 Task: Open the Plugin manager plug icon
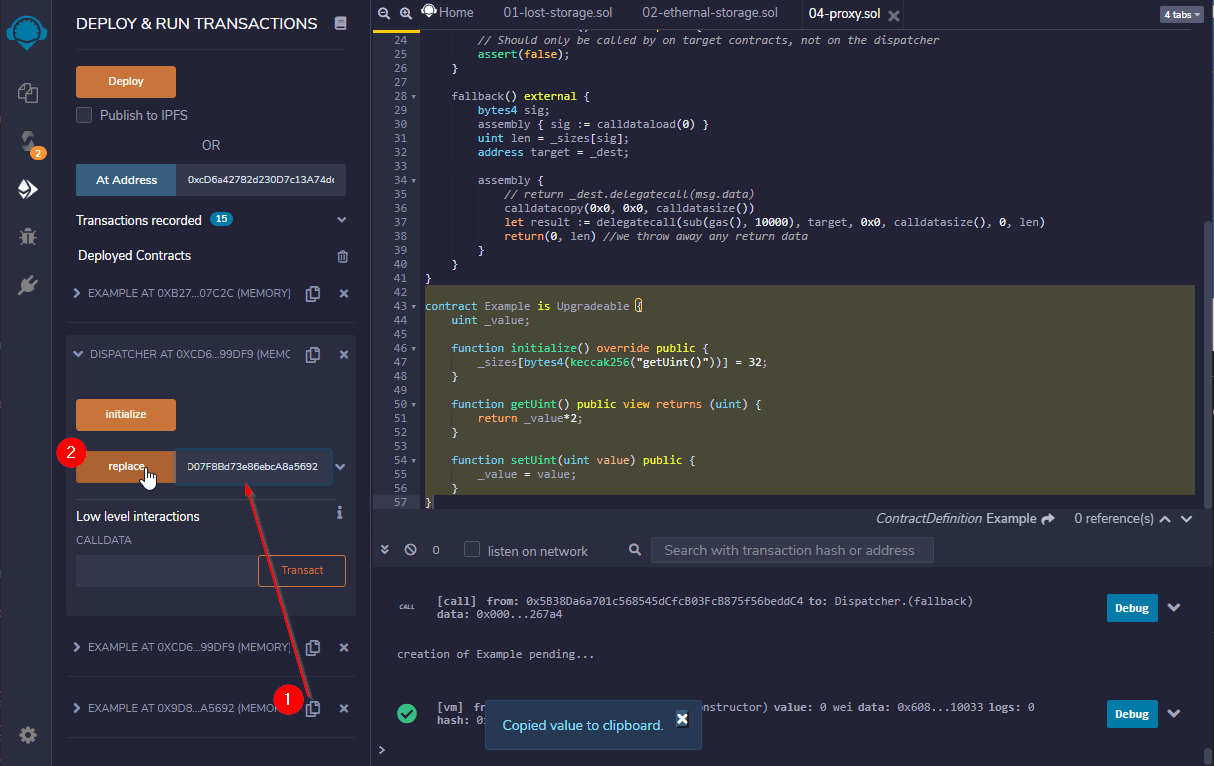28,285
